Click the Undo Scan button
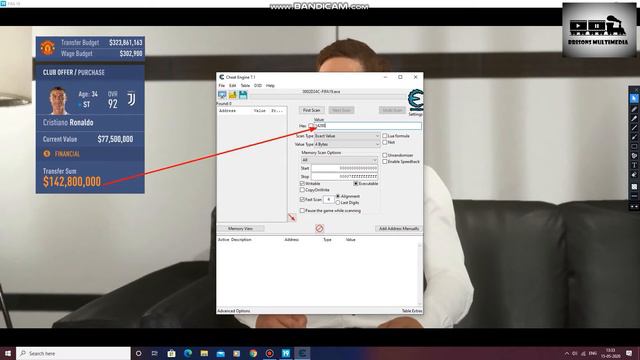This screenshot has height=360, width=640. (x=392, y=110)
